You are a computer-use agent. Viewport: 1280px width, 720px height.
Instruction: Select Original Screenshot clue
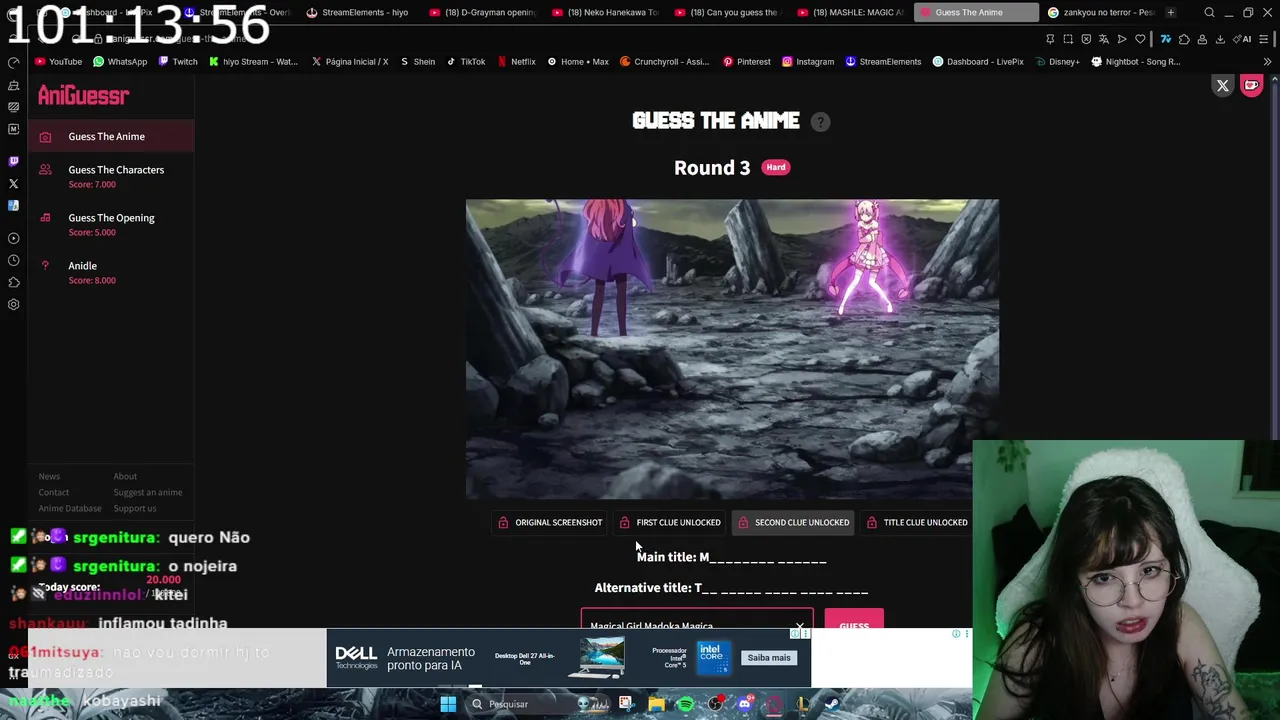(550, 522)
